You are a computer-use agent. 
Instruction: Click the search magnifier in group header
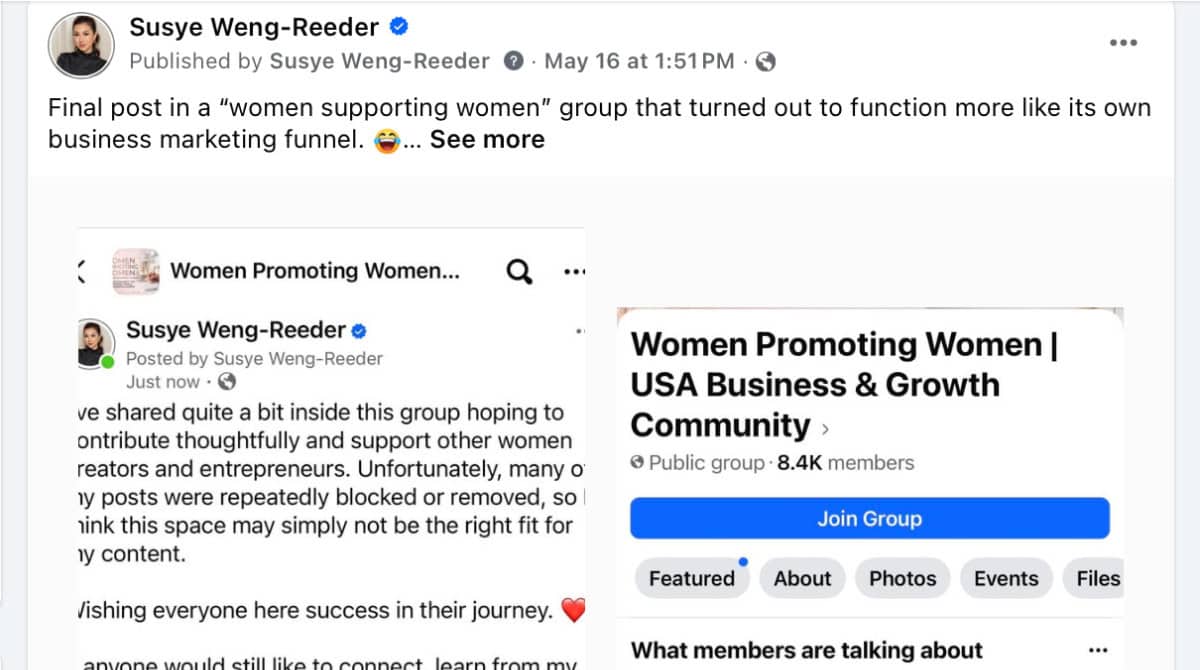click(520, 271)
